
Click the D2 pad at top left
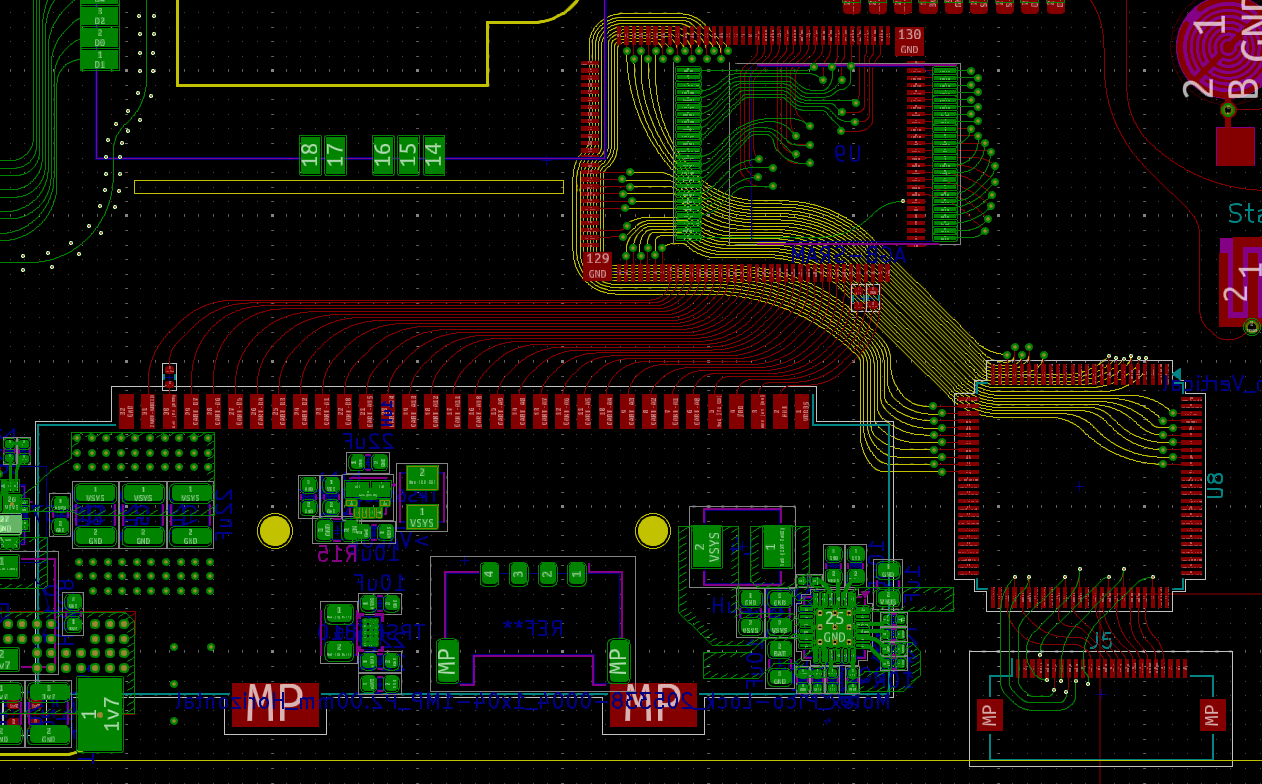click(x=99, y=16)
